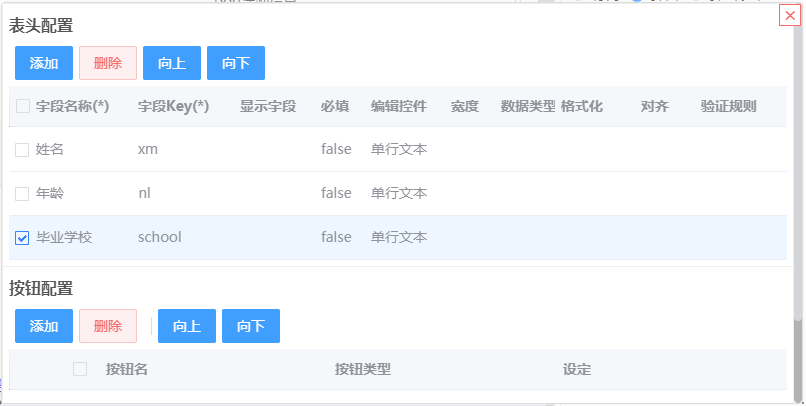This screenshot has height=406, width=806.
Task: Move header row up with 向上
Action: coord(172,63)
